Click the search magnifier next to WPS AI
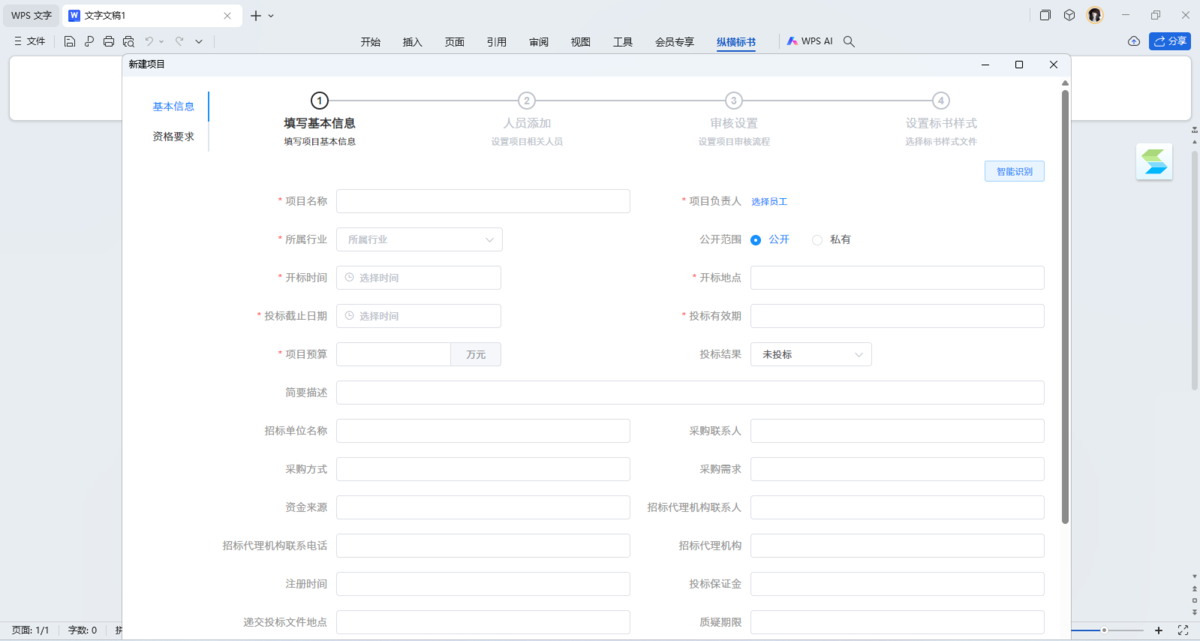The height and width of the screenshot is (641, 1200). 848,41
